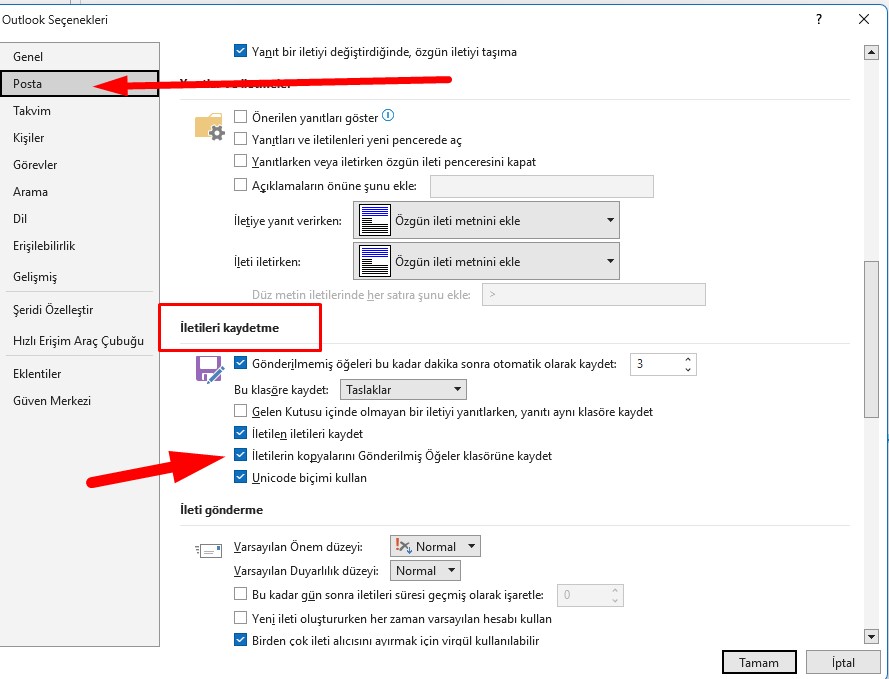Viewport: 889px width, 679px height.
Task: Switch to the Dil category
Action: tap(80, 219)
